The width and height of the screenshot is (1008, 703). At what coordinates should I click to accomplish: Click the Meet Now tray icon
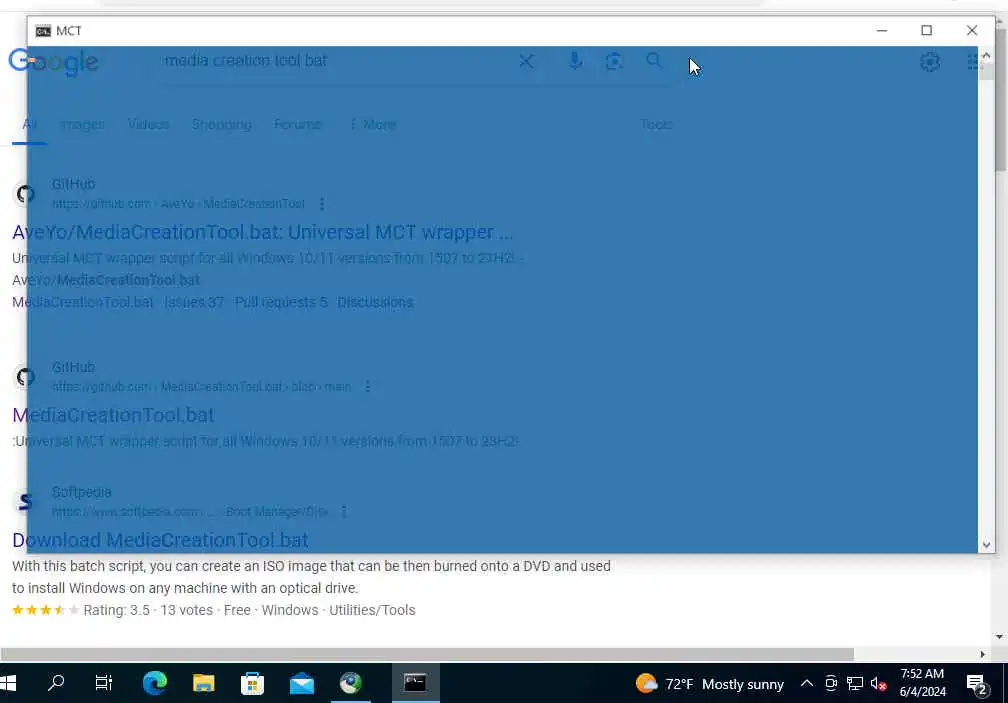[x=831, y=683]
